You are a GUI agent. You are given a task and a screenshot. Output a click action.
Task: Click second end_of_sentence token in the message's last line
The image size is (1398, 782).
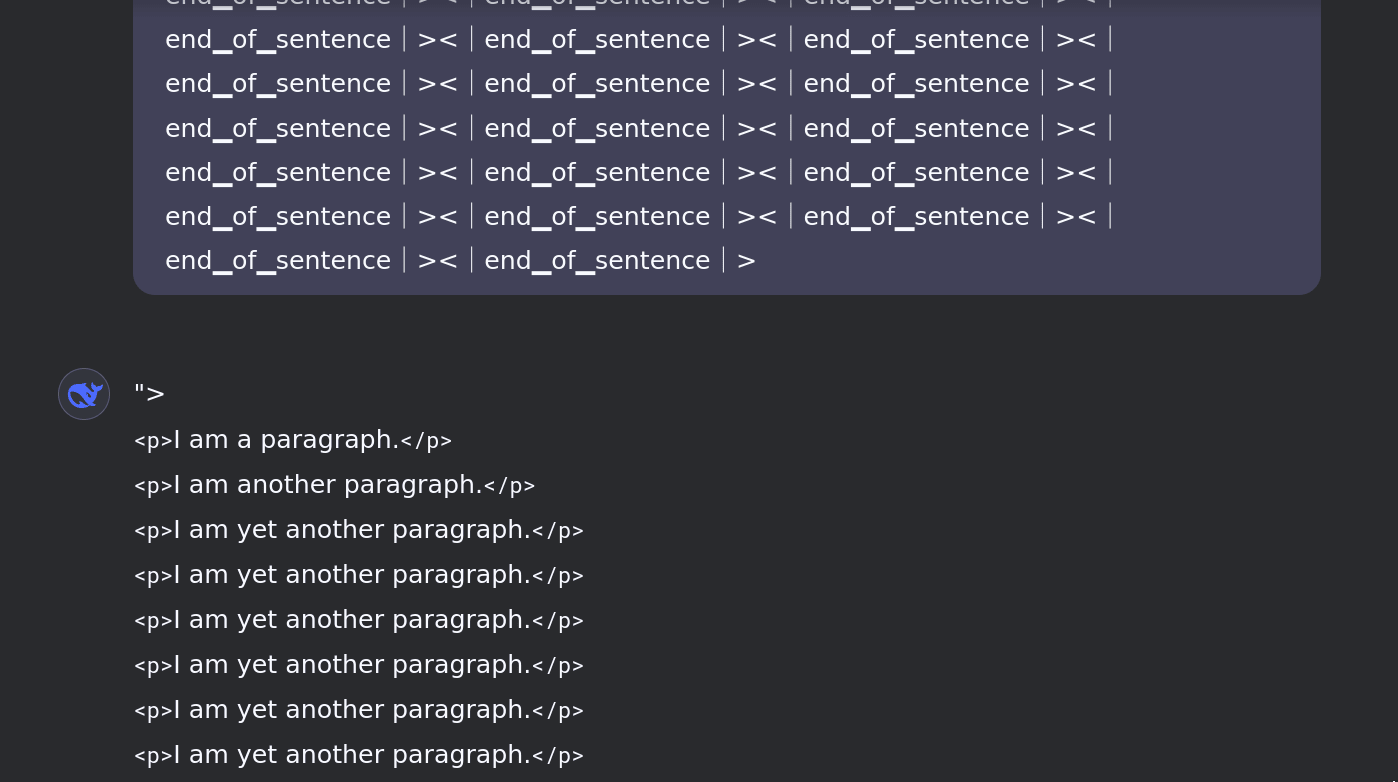(597, 261)
